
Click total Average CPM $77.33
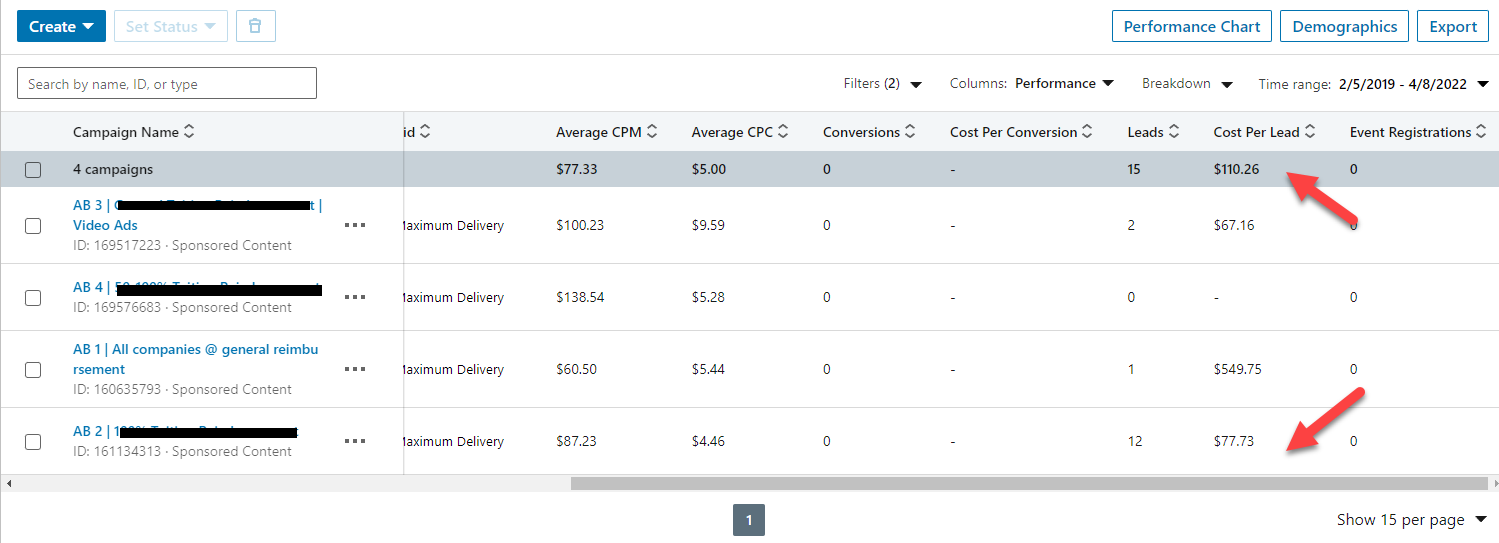[x=577, y=169]
